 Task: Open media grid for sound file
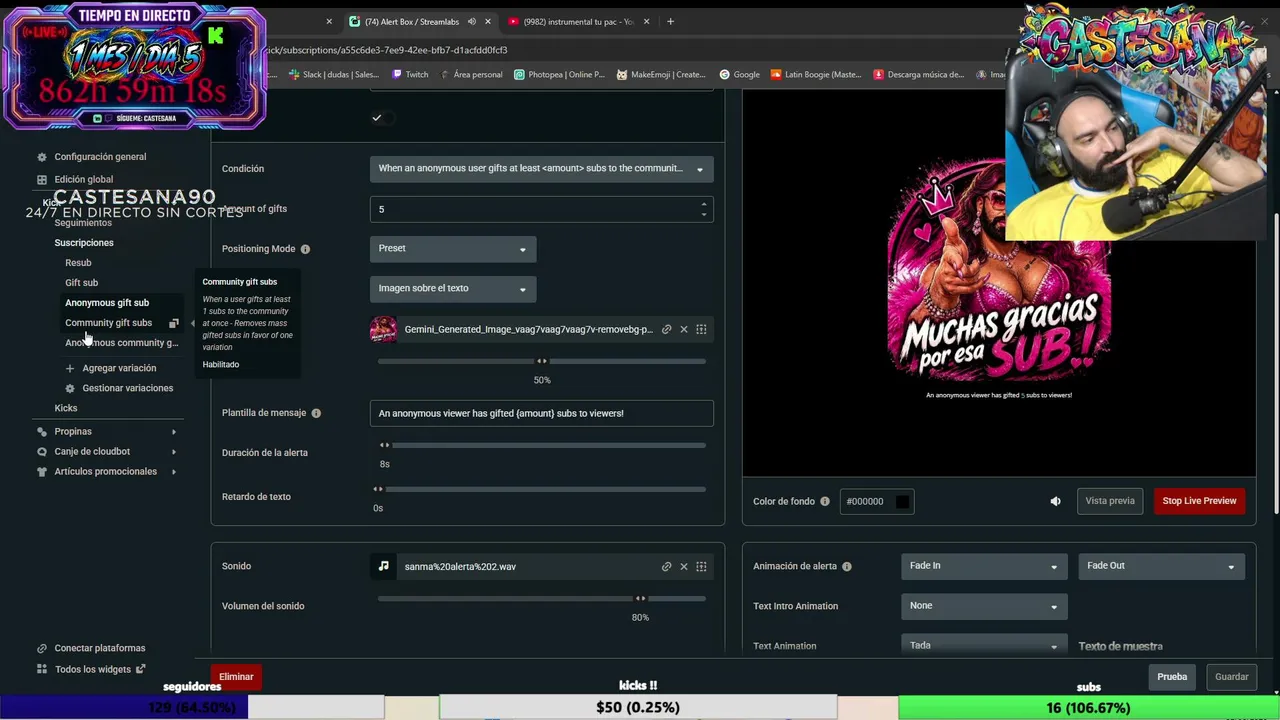[x=701, y=567]
